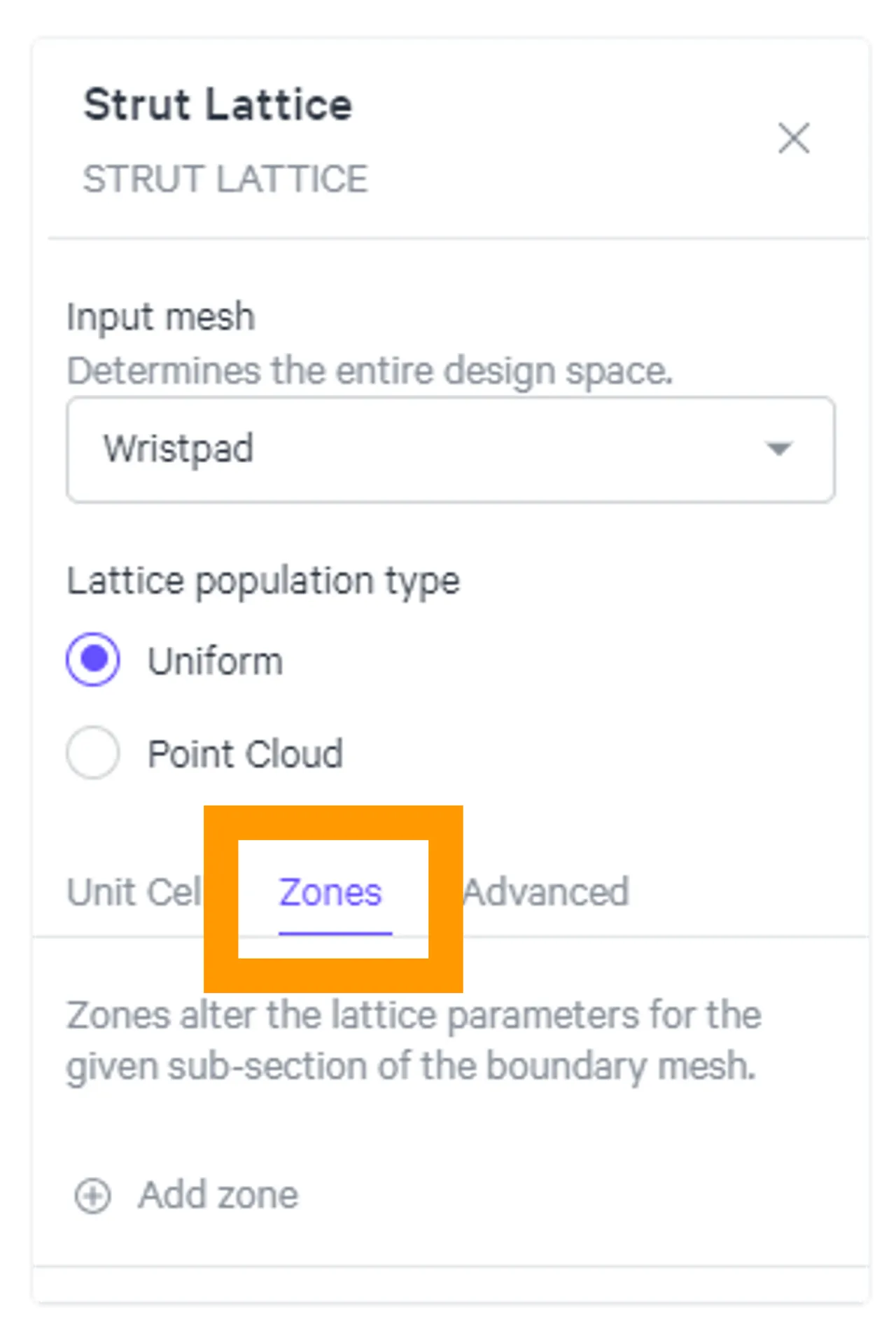The width and height of the screenshot is (896, 1331).
Task: Switch to Point Cloud population type
Action: coord(92,753)
